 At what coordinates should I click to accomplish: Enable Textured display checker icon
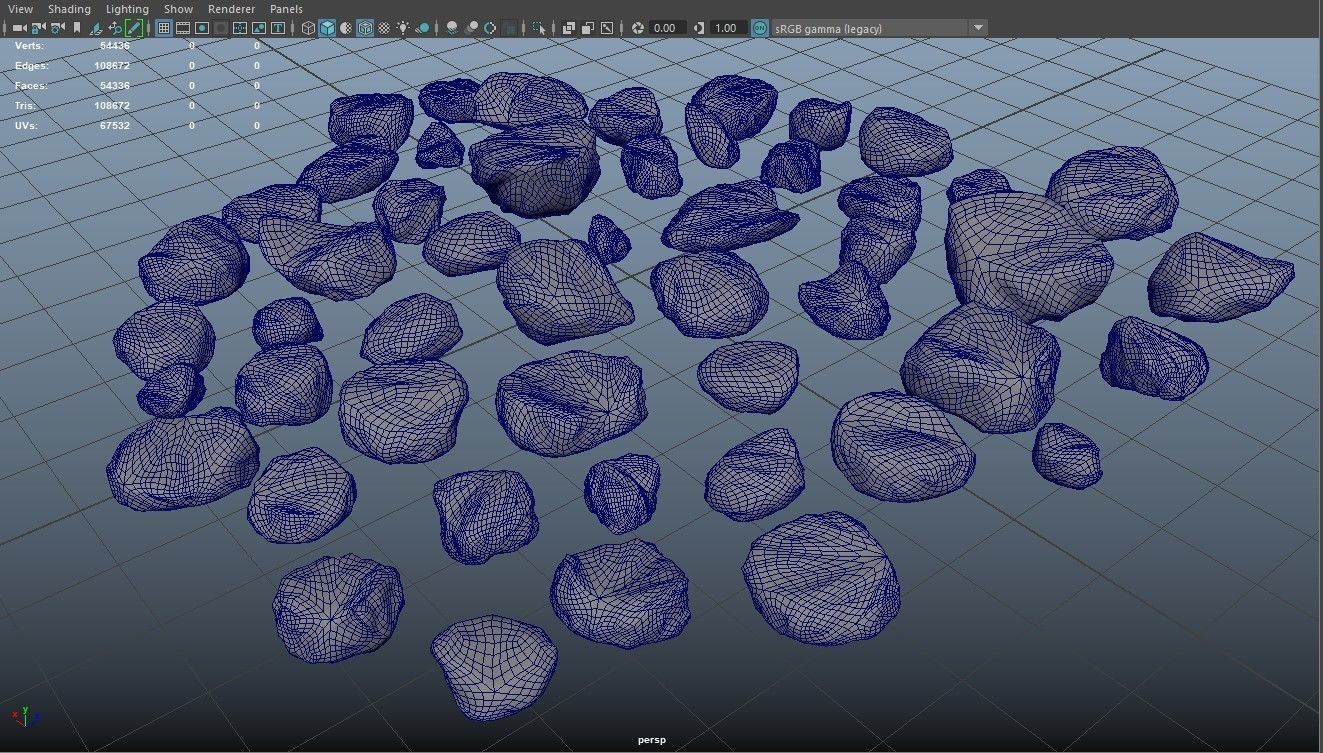[384, 28]
